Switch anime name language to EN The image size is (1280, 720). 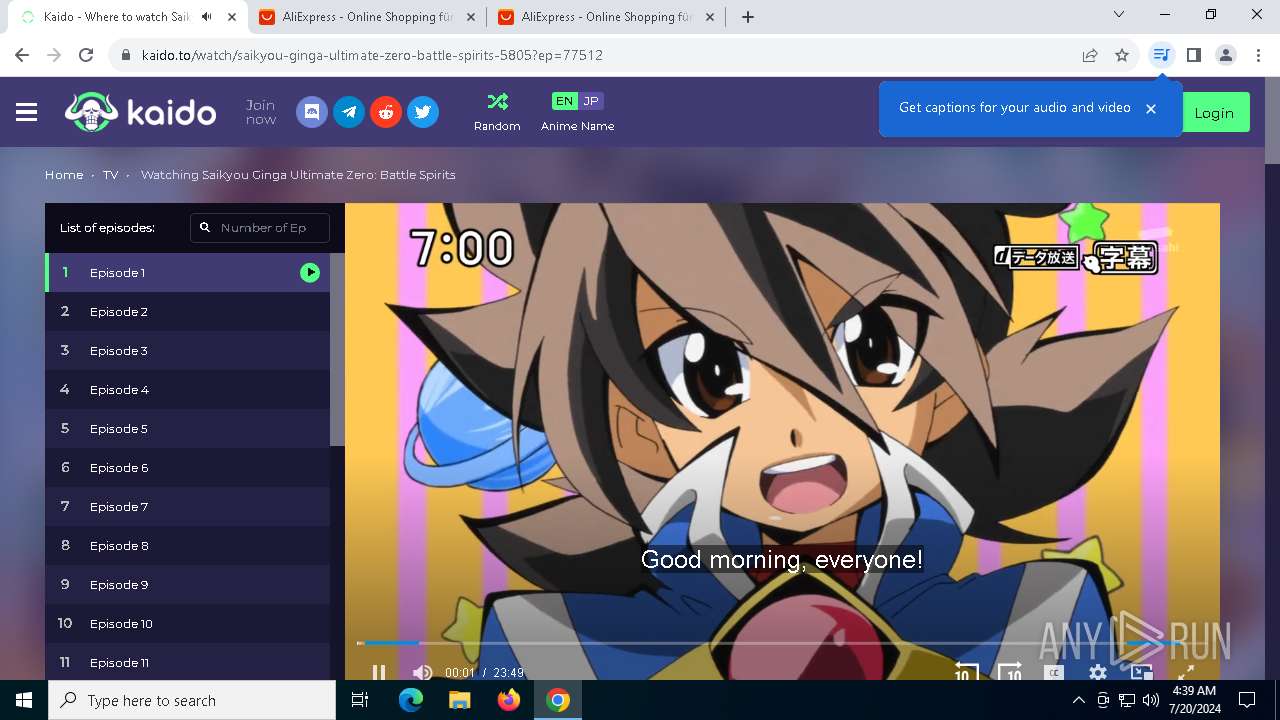565,101
